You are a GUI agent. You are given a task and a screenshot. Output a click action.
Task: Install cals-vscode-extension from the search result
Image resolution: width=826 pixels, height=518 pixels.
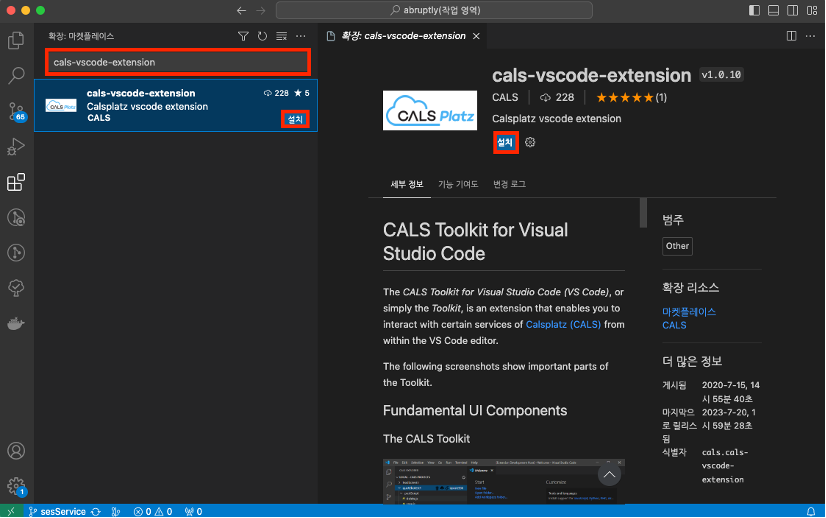point(295,120)
